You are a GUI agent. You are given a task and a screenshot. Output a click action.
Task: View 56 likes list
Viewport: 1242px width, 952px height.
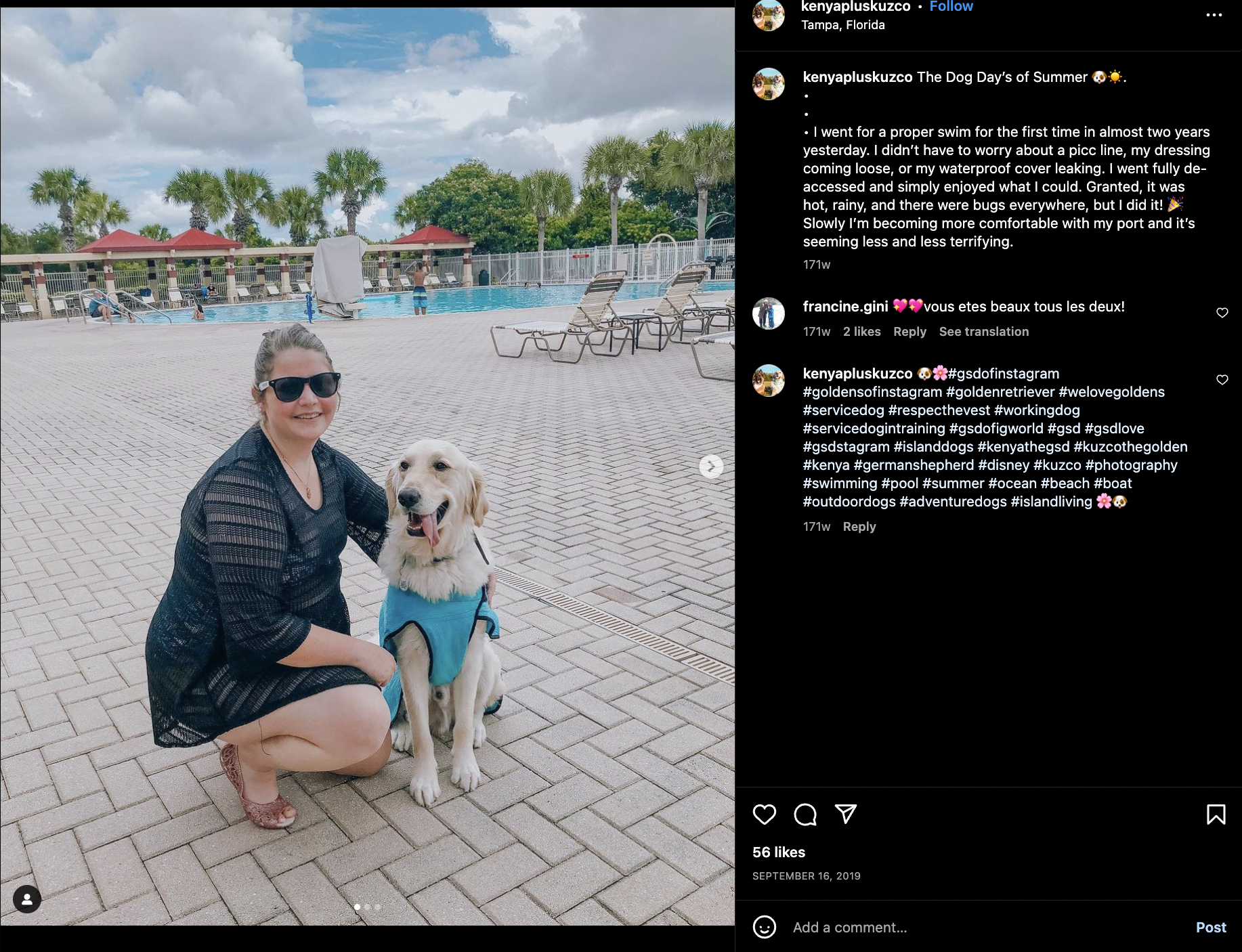point(779,852)
